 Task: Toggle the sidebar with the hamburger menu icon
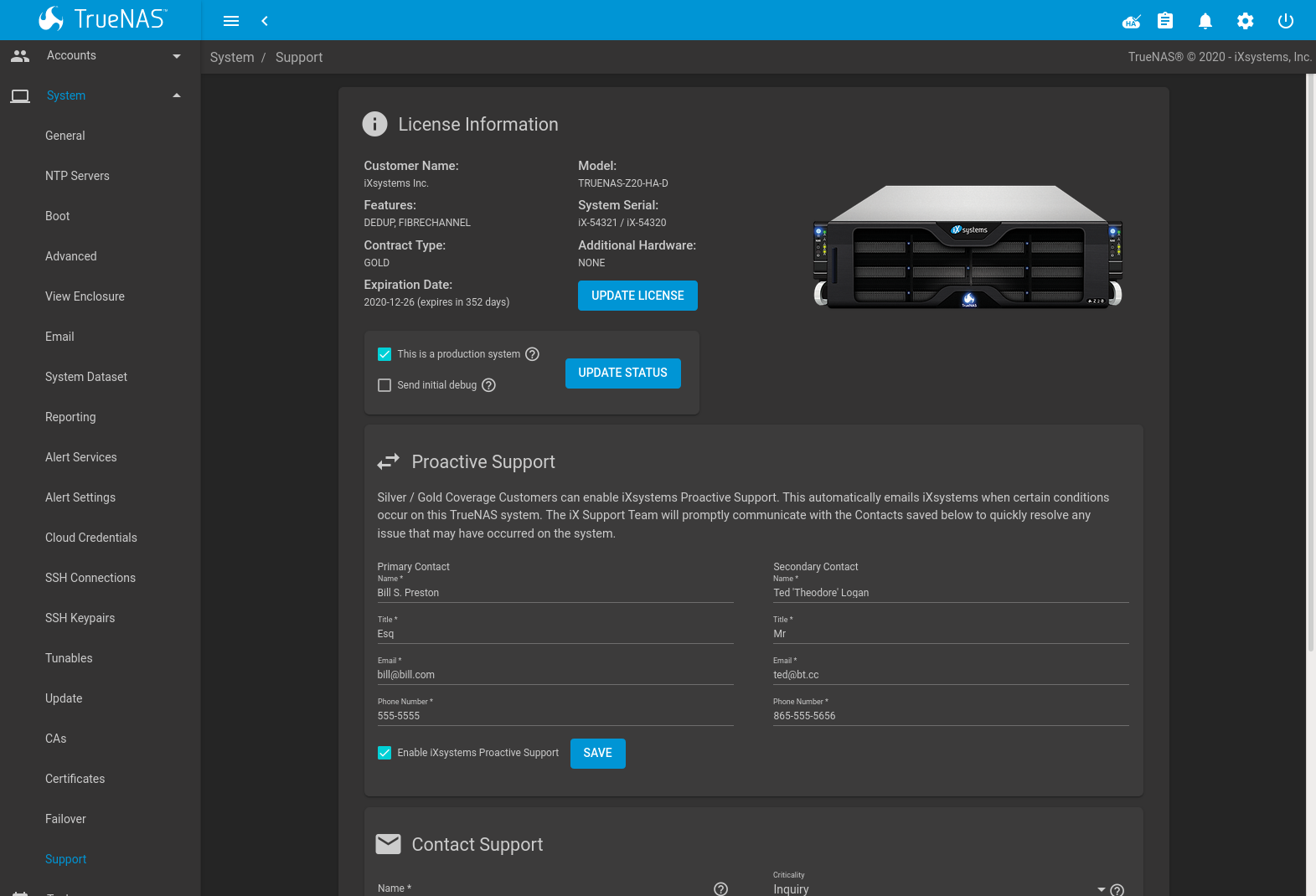(x=231, y=21)
